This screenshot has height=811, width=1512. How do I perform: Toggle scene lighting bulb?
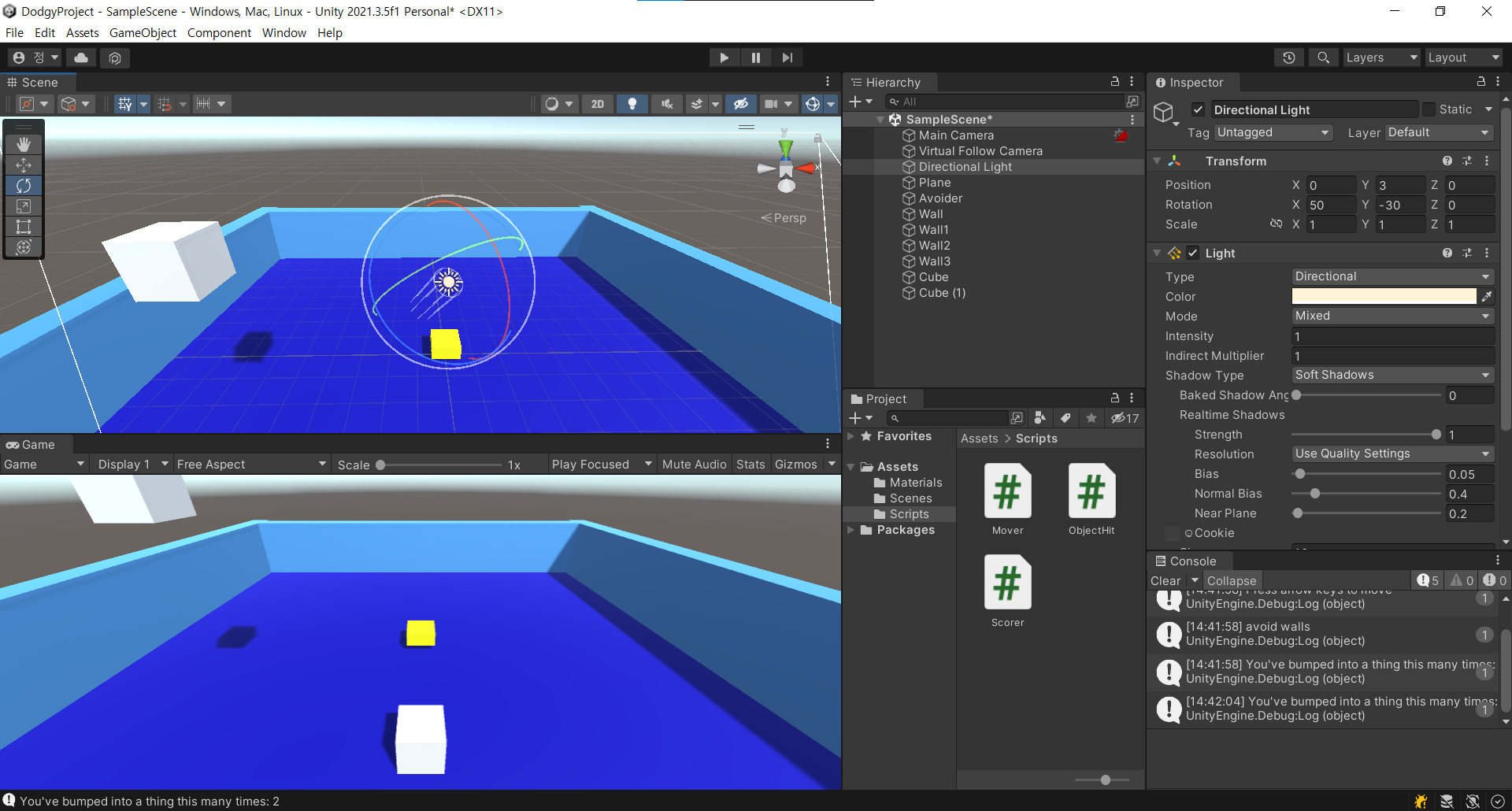632,104
